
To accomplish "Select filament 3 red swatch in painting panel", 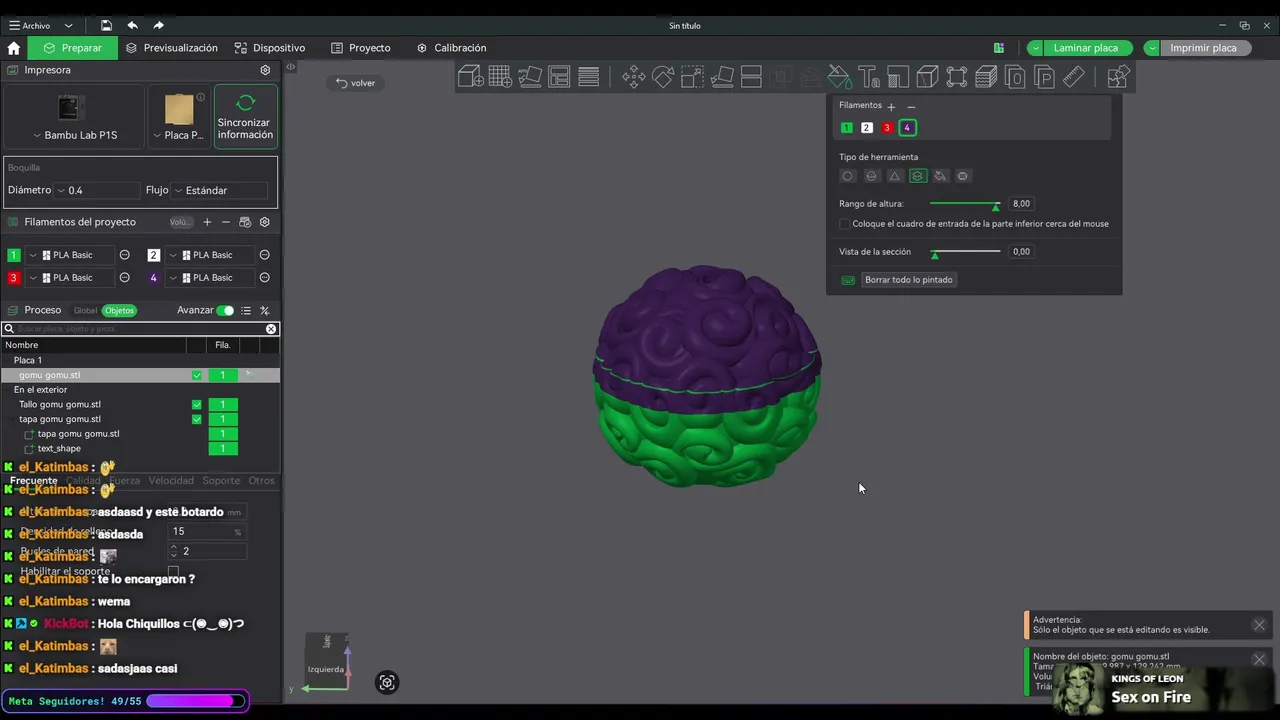I will pyautogui.click(x=887, y=128).
